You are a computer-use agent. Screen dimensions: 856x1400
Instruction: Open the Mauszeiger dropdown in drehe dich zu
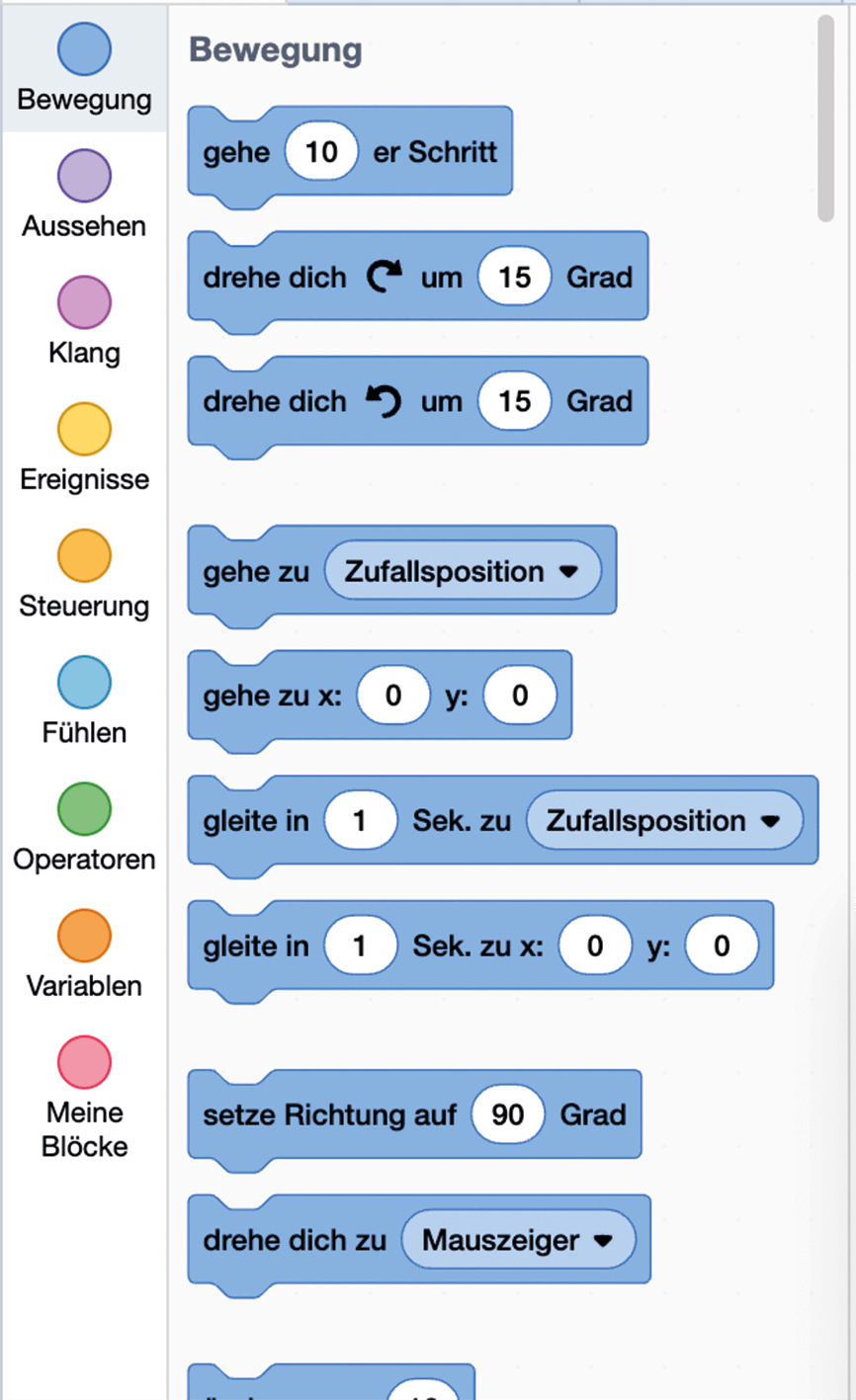[518, 1240]
